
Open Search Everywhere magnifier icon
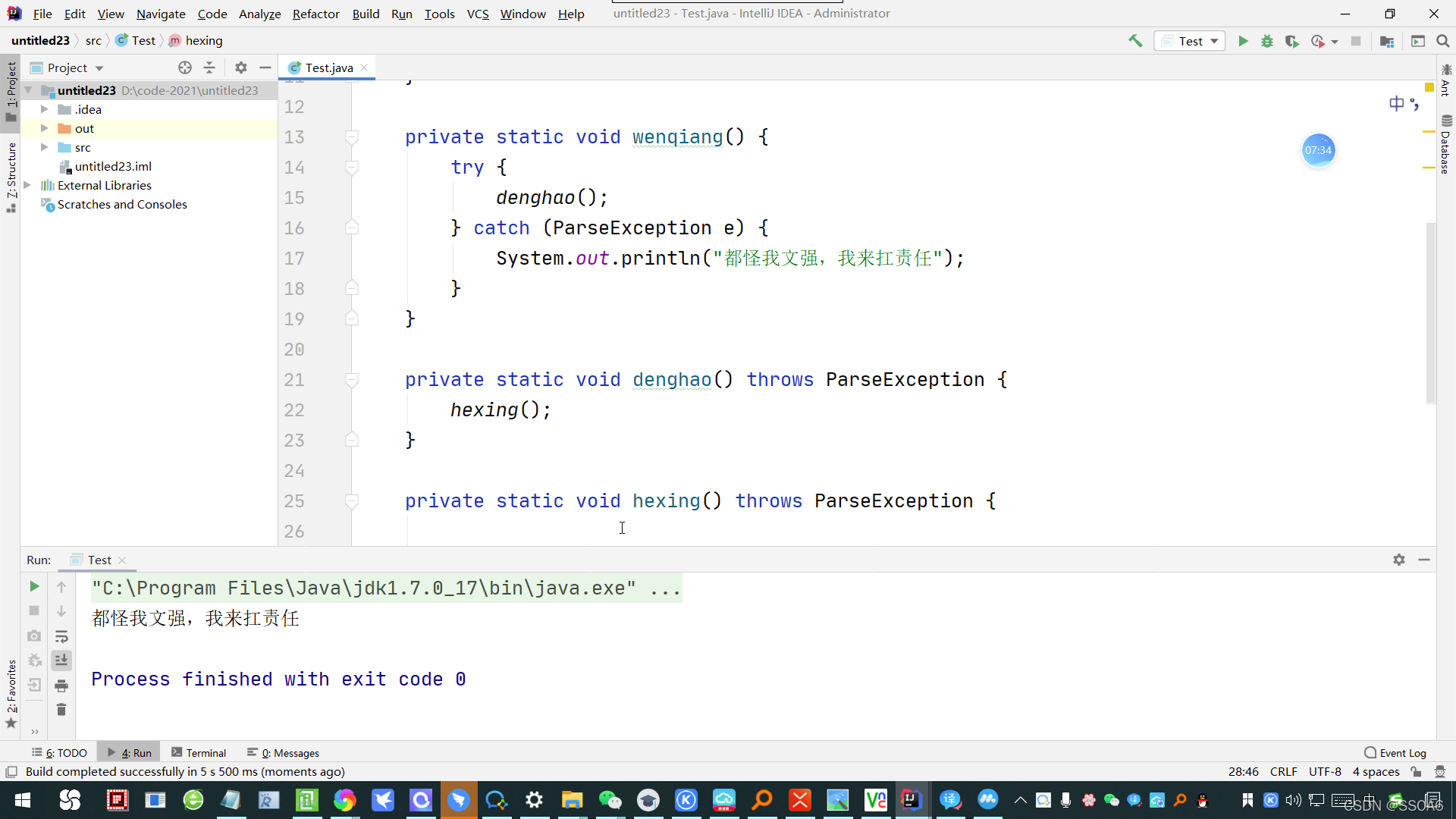[x=1443, y=41]
